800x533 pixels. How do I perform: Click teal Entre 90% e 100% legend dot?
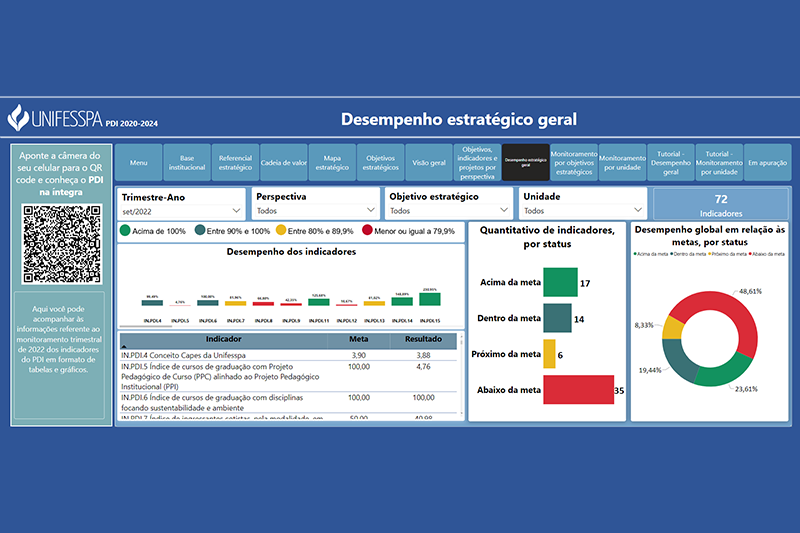200,231
